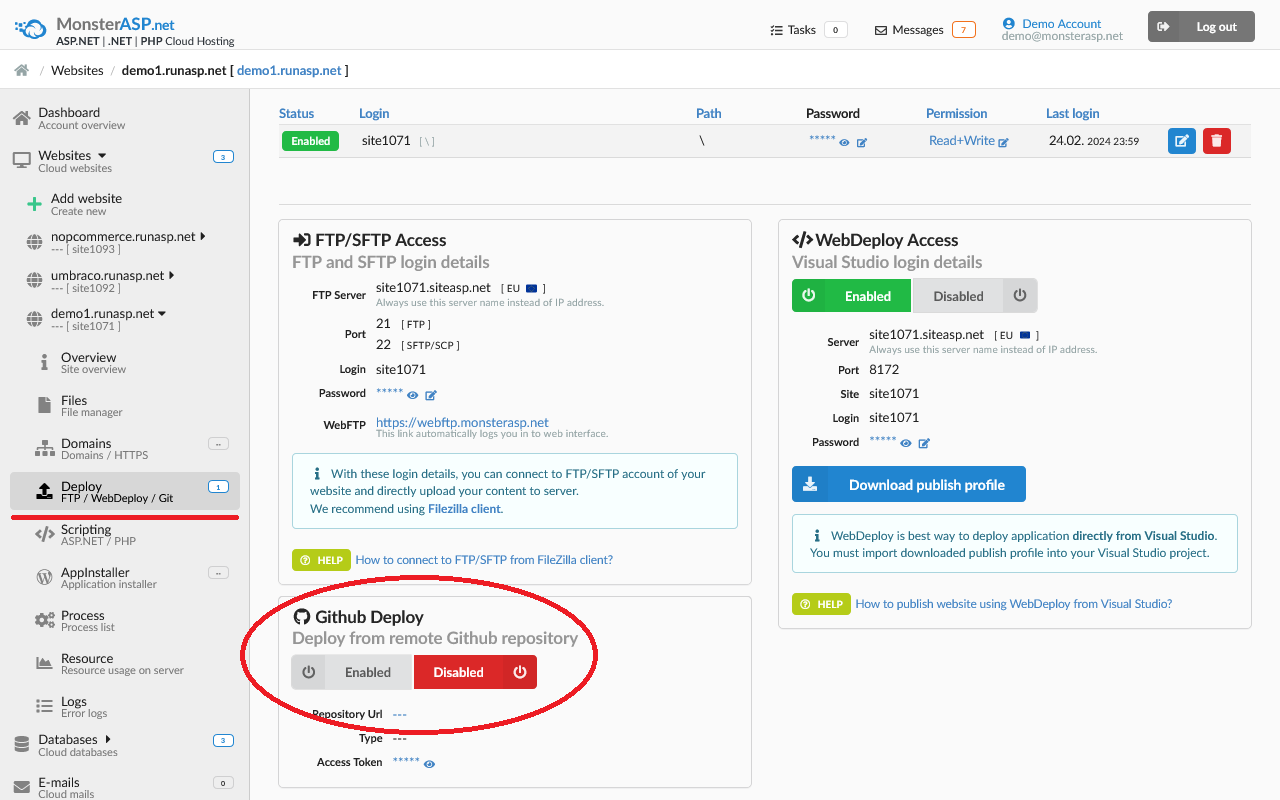Image resolution: width=1280 pixels, height=800 pixels.
Task: Set Github Deploy to Disabled
Action: (x=475, y=672)
